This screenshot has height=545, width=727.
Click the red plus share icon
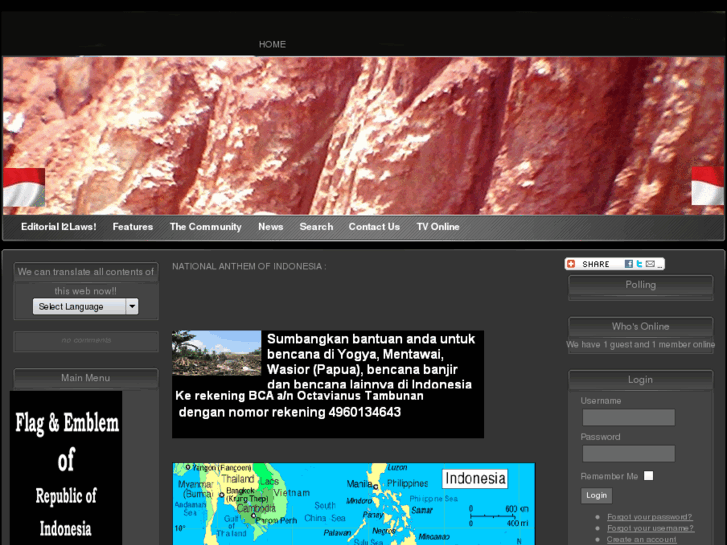571,264
